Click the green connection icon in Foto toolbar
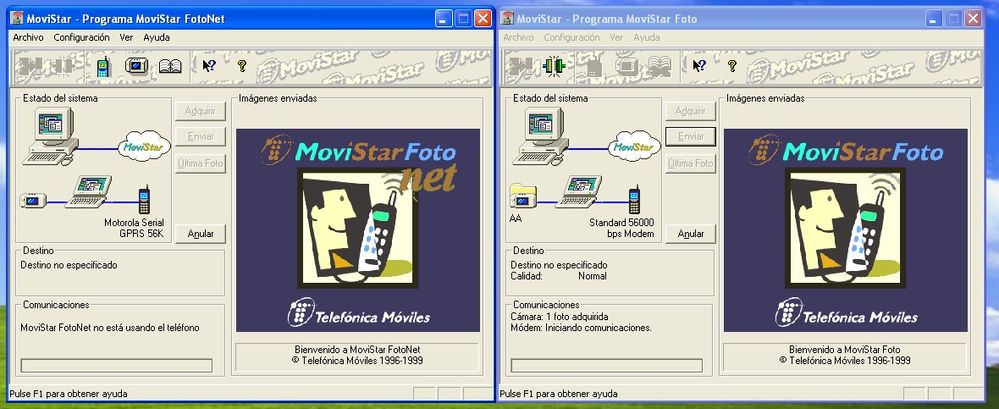999x409 pixels. pyautogui.click(x=554, y=66)
